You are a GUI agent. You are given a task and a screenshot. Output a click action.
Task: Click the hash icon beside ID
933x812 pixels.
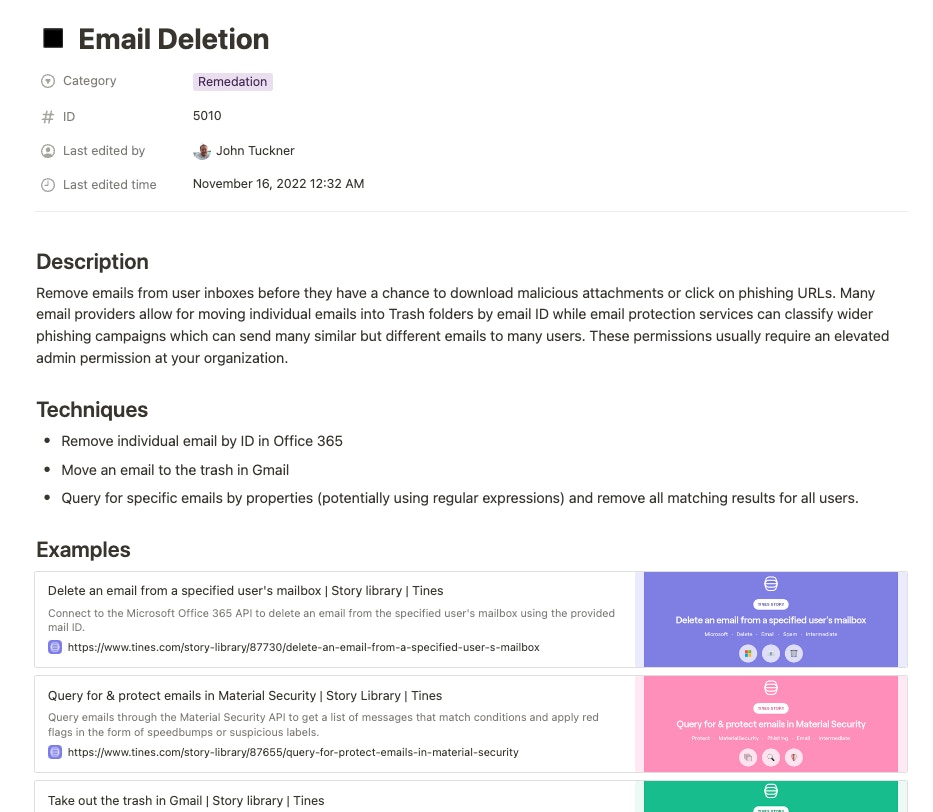tap(48, 117)
